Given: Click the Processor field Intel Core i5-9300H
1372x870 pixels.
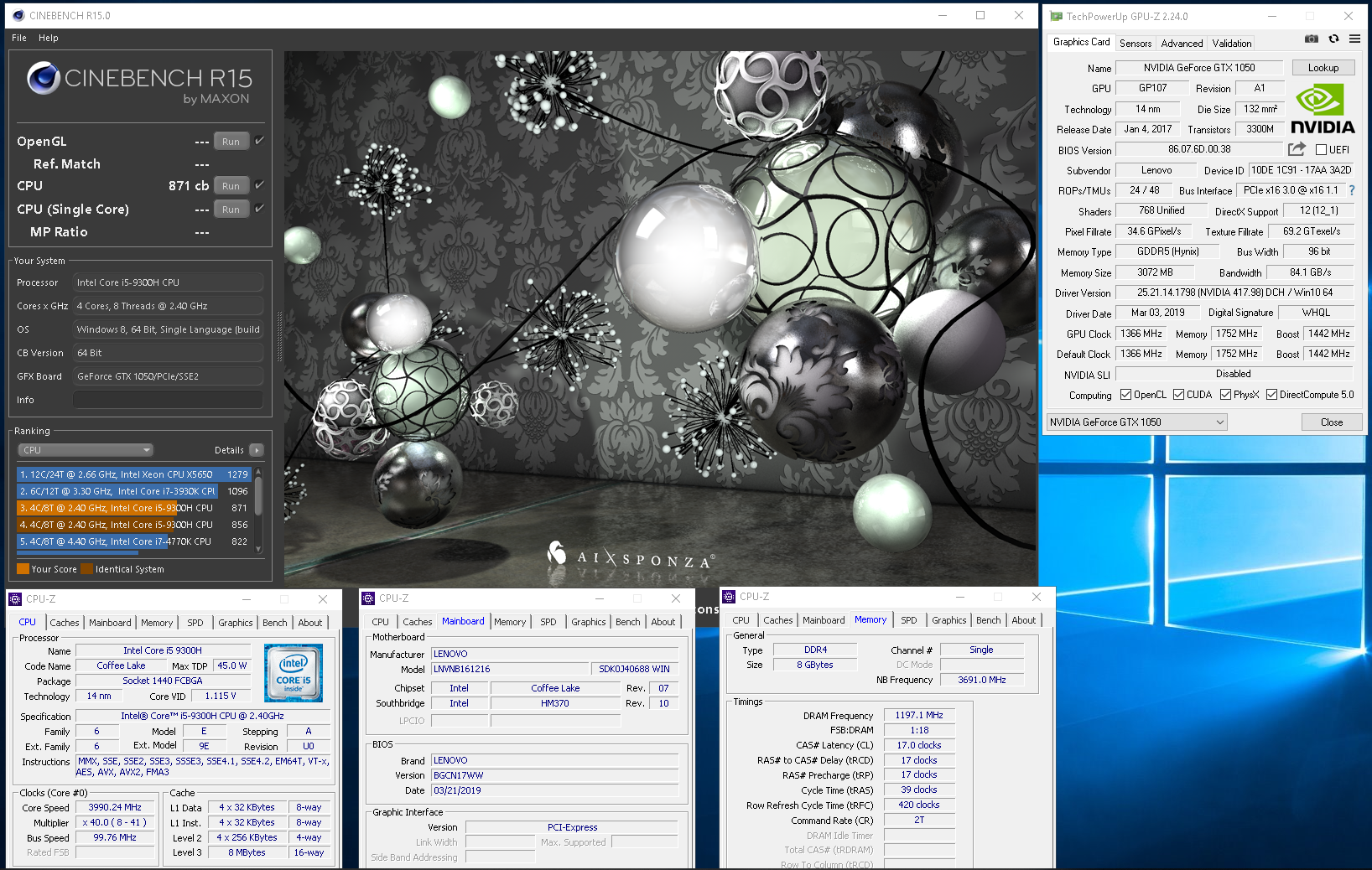Looking at the screenshot, I should pyautogui.click(x=168, y=282).
